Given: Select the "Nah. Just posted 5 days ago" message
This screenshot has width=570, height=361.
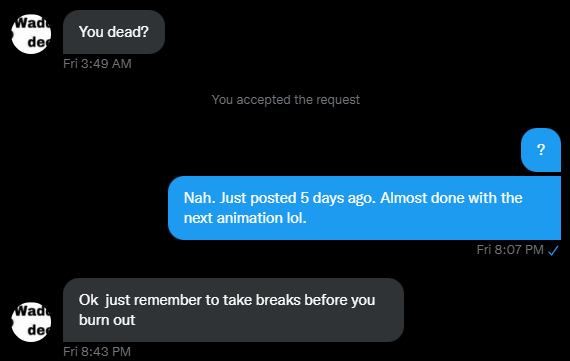Looking at the screenshot, I should click(364, 208).
